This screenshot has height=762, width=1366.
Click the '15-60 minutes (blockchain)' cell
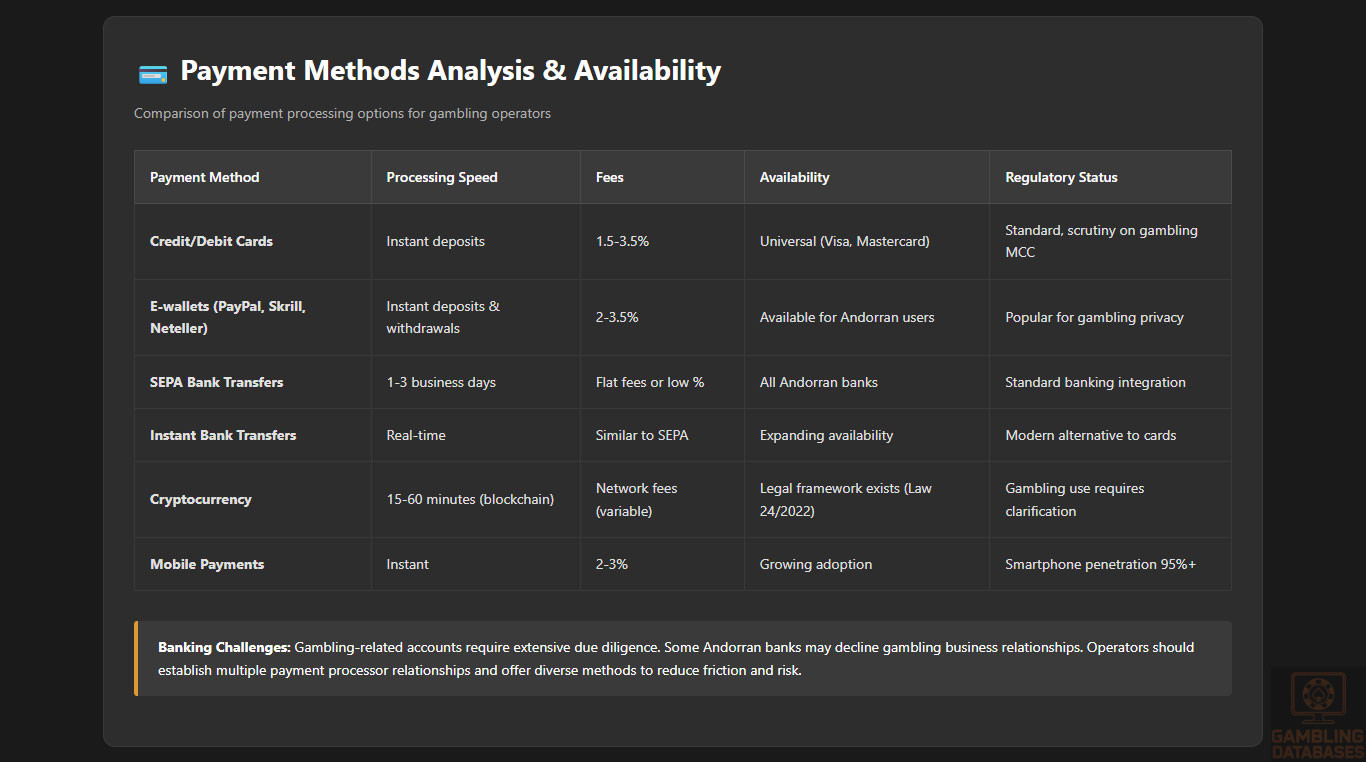tap(469, 499)
